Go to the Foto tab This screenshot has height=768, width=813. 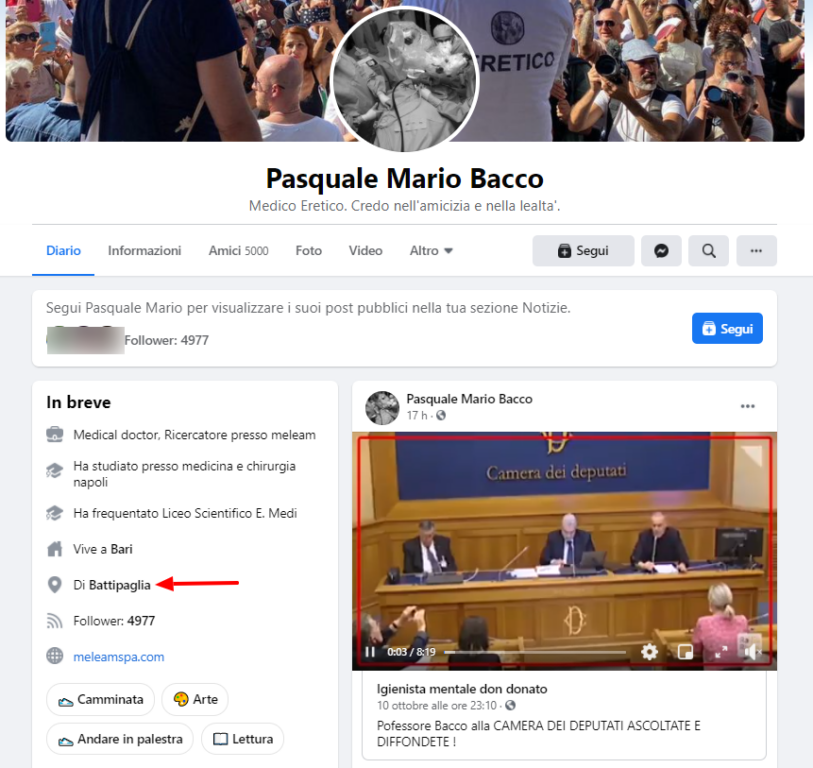coord(309,251)
